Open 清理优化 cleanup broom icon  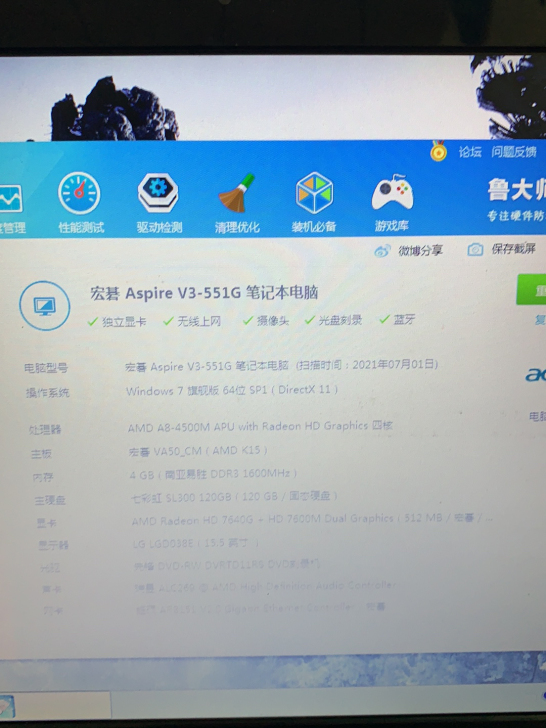[x=237, y=193]
